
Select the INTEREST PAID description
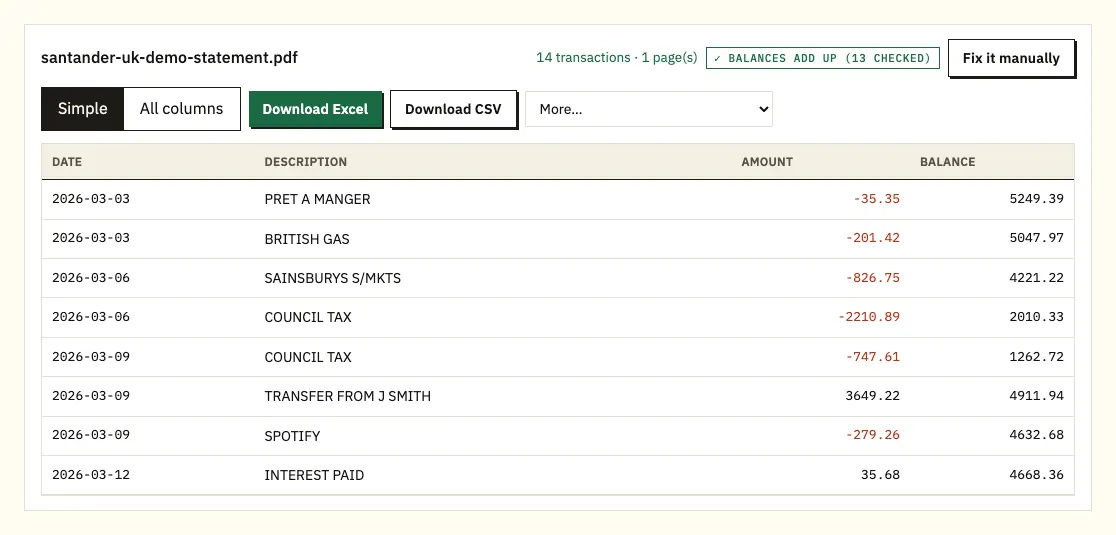pyautogui.click(x=314, y=476)
